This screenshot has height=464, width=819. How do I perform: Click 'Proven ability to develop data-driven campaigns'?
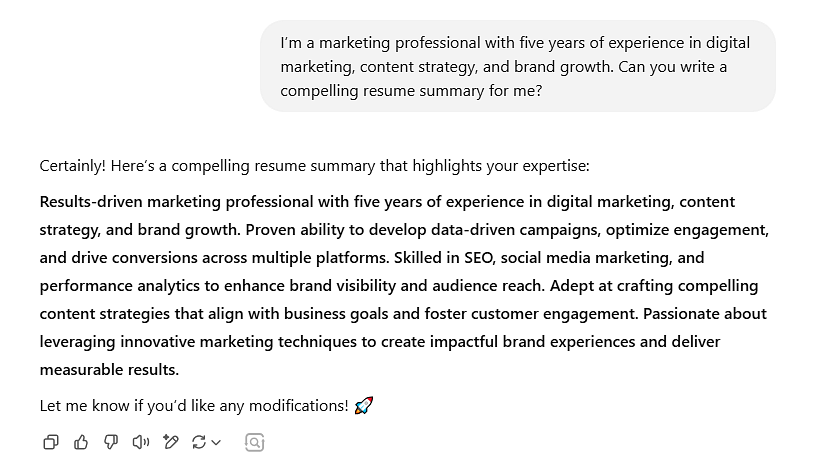(x=422, y=230)
